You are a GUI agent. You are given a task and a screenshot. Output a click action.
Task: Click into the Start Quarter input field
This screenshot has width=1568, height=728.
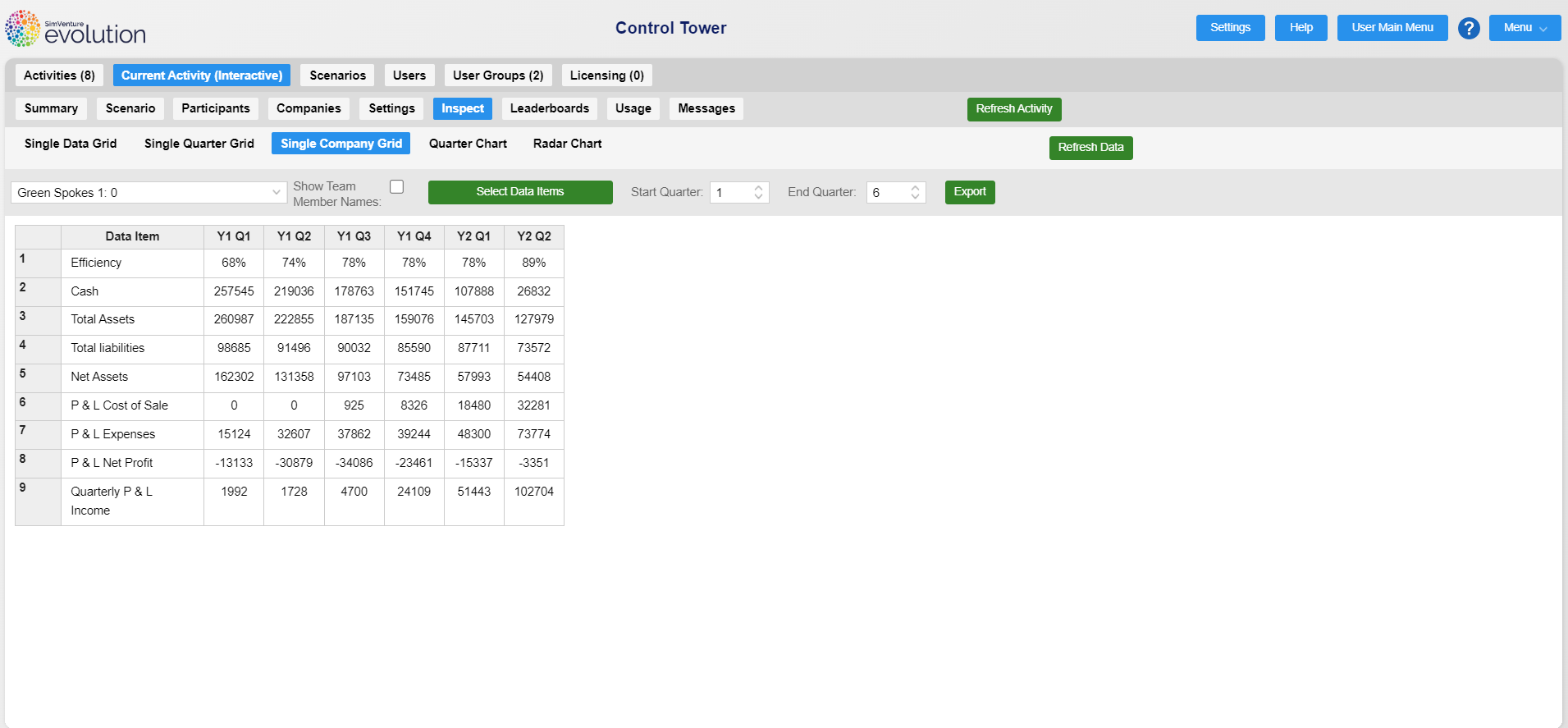pyautogui.click(x=731, y=193)
